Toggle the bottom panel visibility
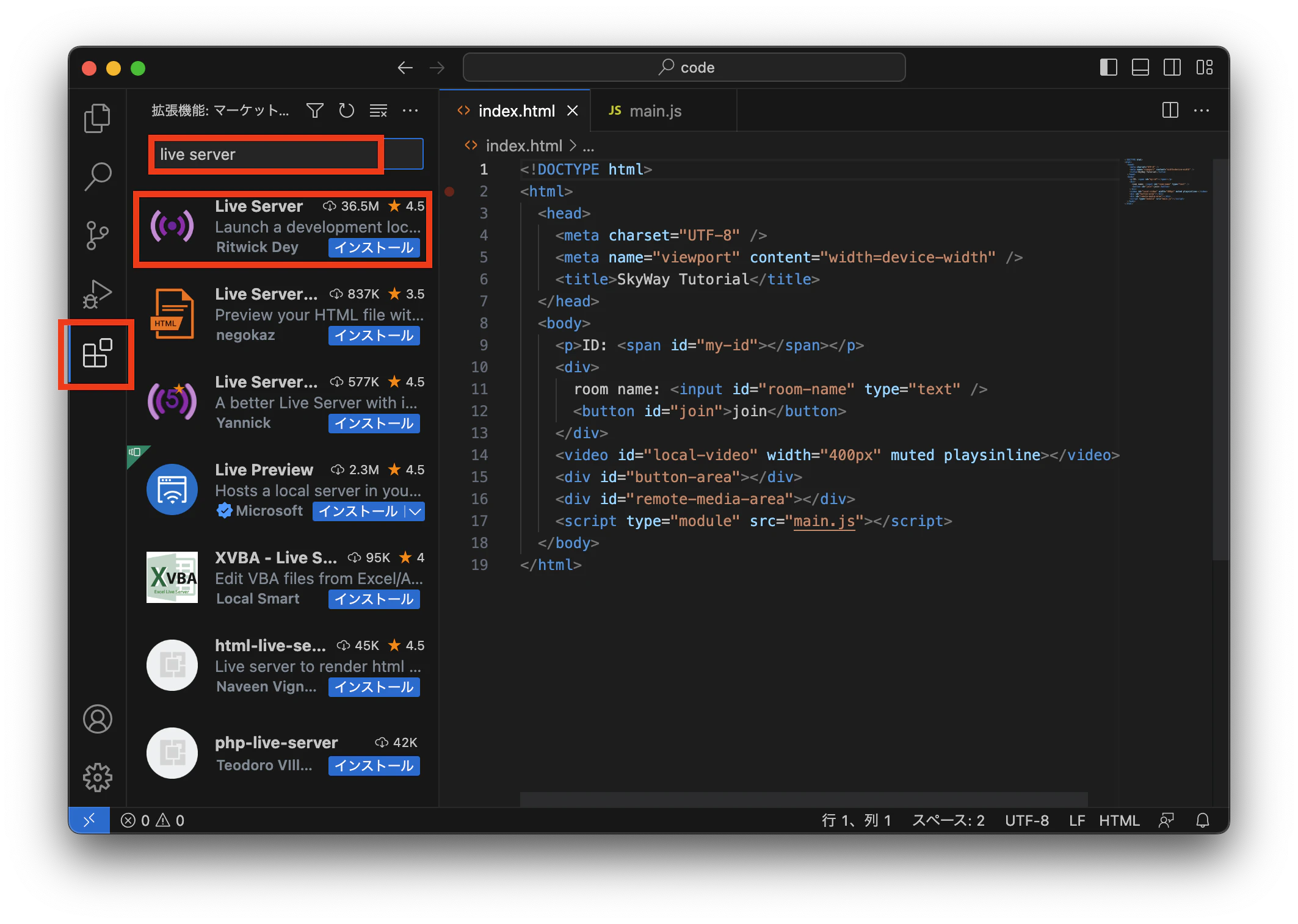 pos(1140,68)
